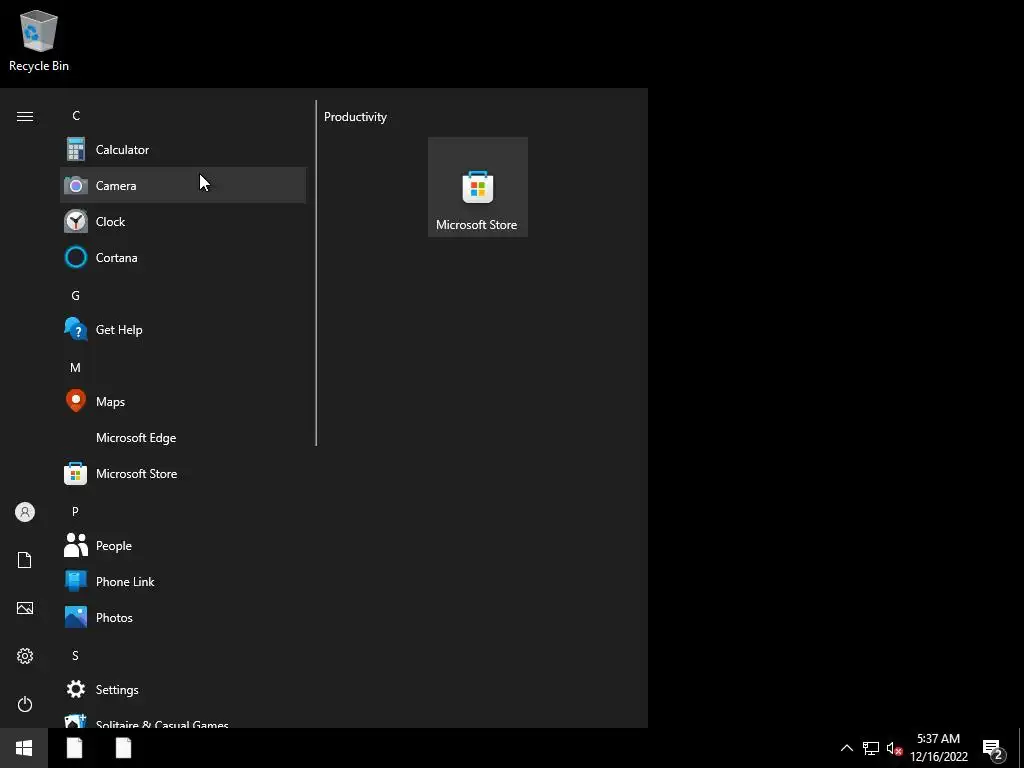
Task: Open Solitaire & Casual Games
Action: [x=183, y=720]
